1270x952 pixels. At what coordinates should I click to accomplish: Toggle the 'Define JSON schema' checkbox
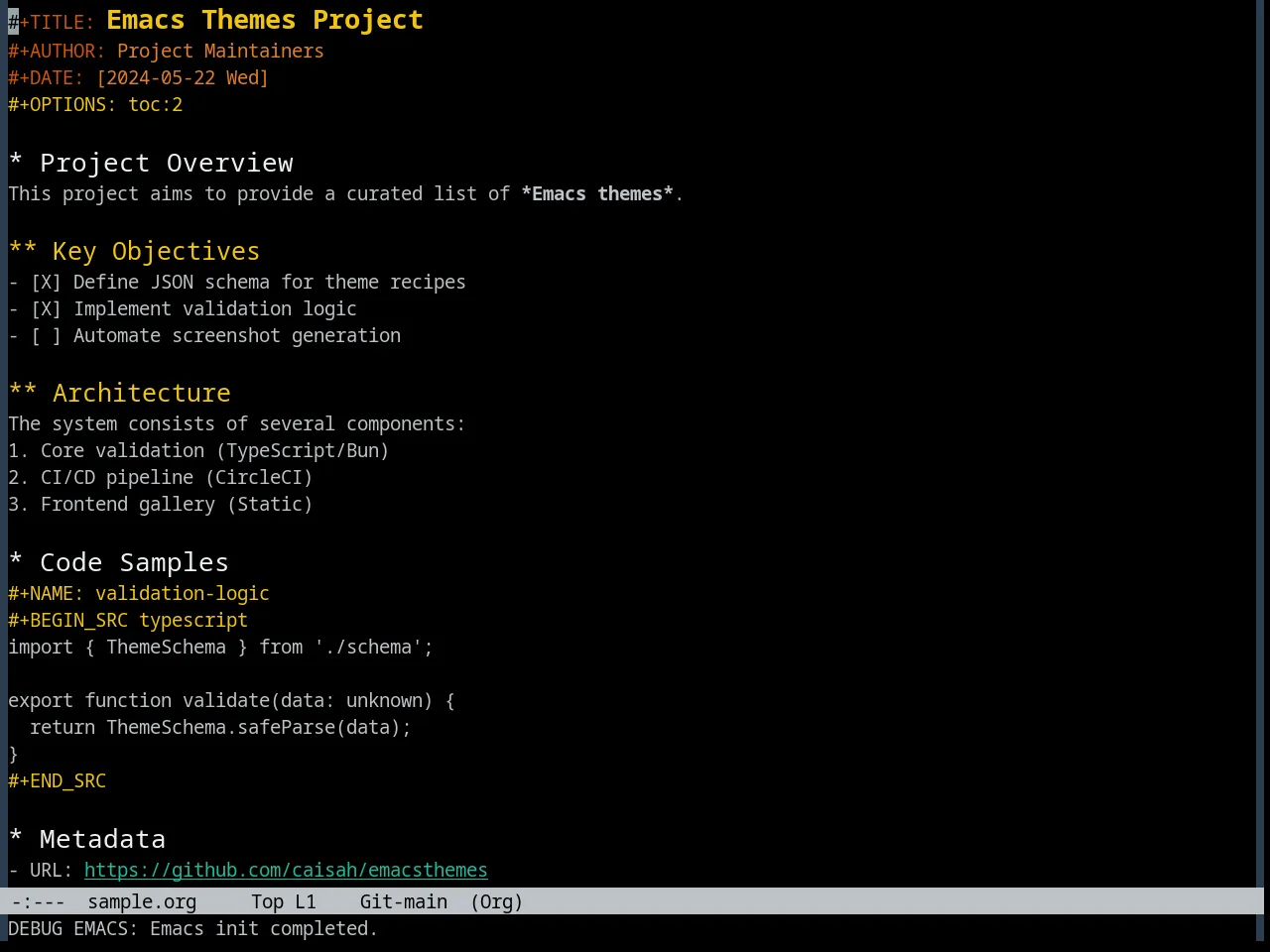46,283
